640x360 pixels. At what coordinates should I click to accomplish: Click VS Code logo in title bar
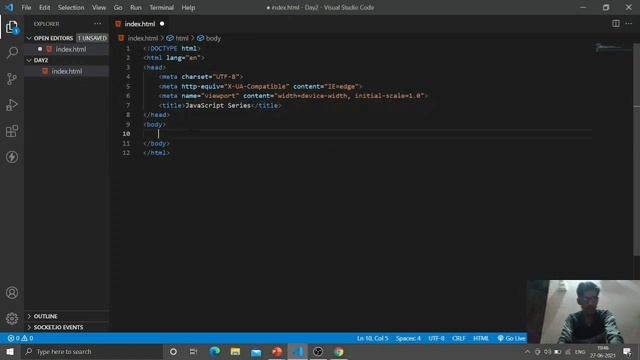pyautogui.click(x=9, y=7)
